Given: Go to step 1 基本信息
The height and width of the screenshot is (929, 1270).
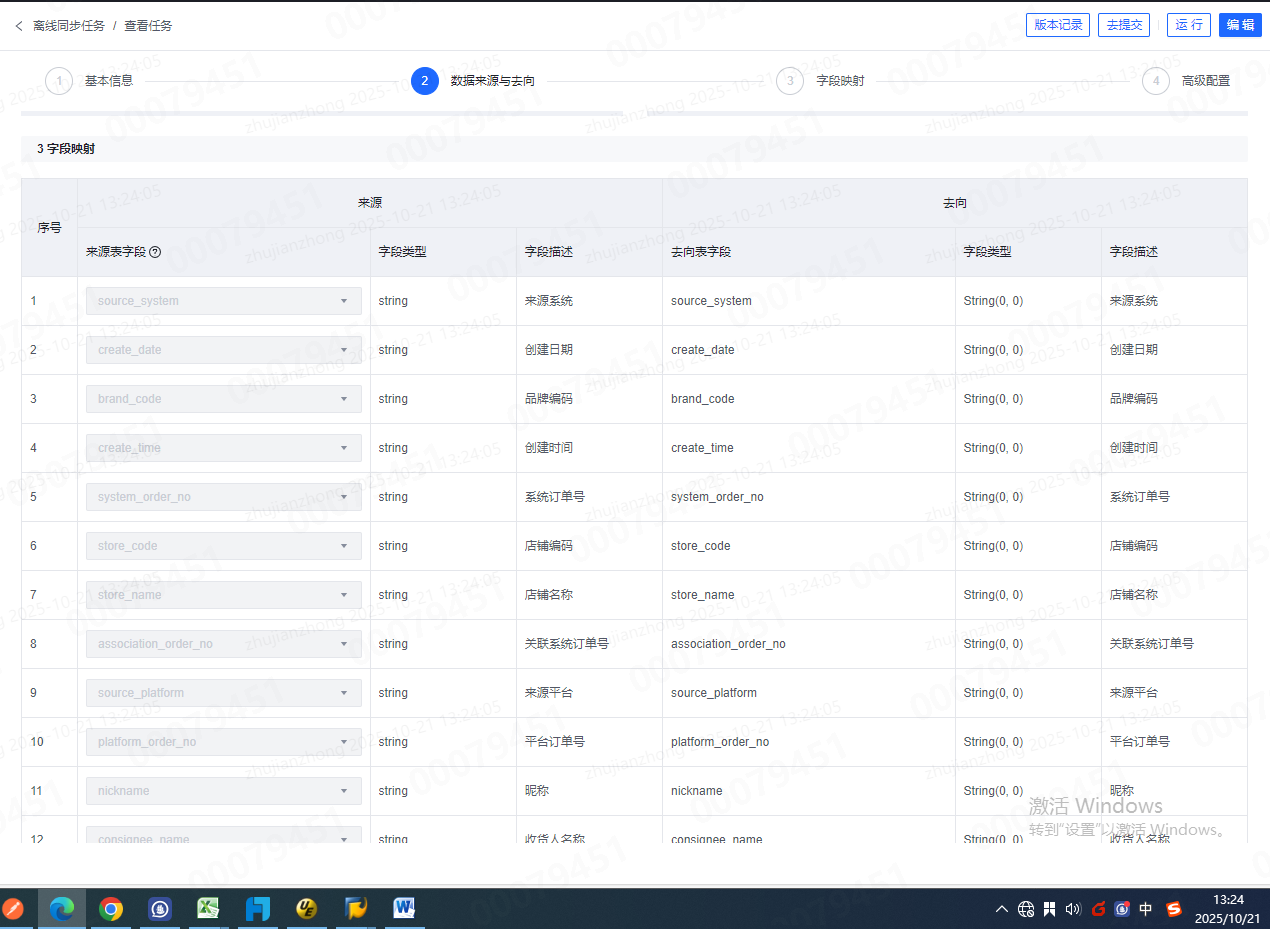Looking at the screenshot, I should 59,81.
